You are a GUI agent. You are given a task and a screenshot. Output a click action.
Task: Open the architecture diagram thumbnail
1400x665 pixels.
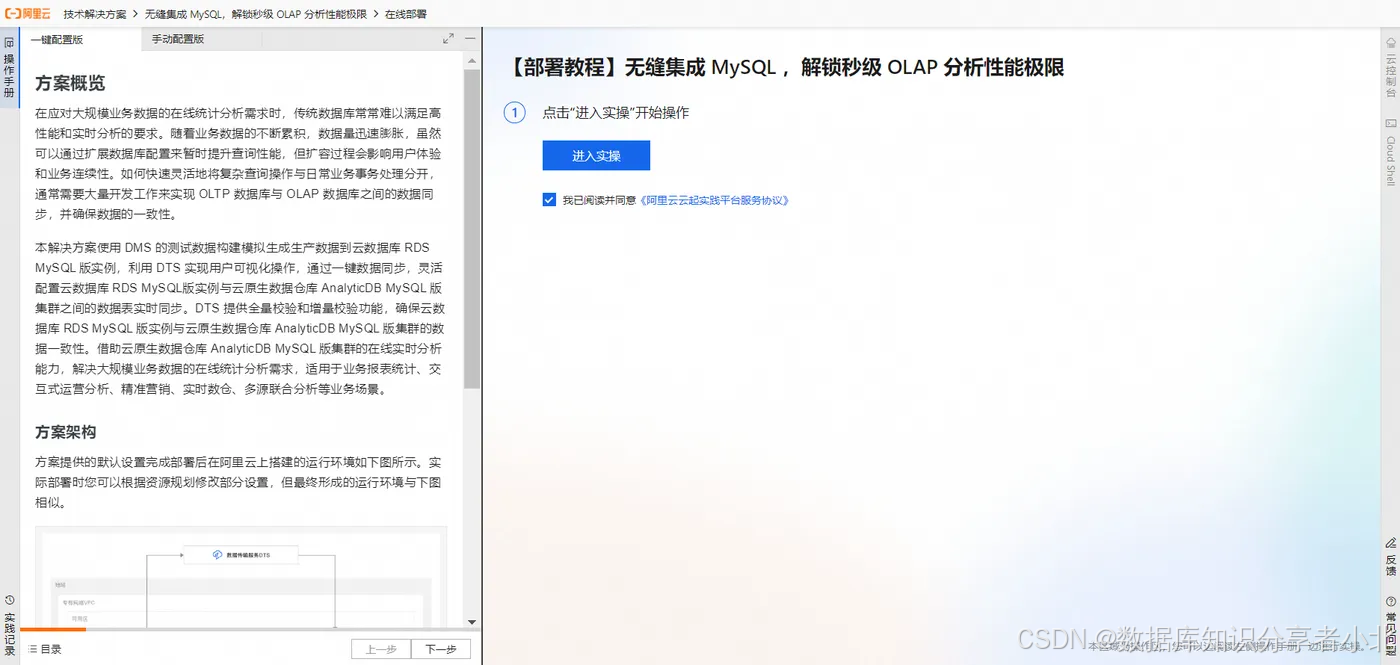click(x=241, y=577)
